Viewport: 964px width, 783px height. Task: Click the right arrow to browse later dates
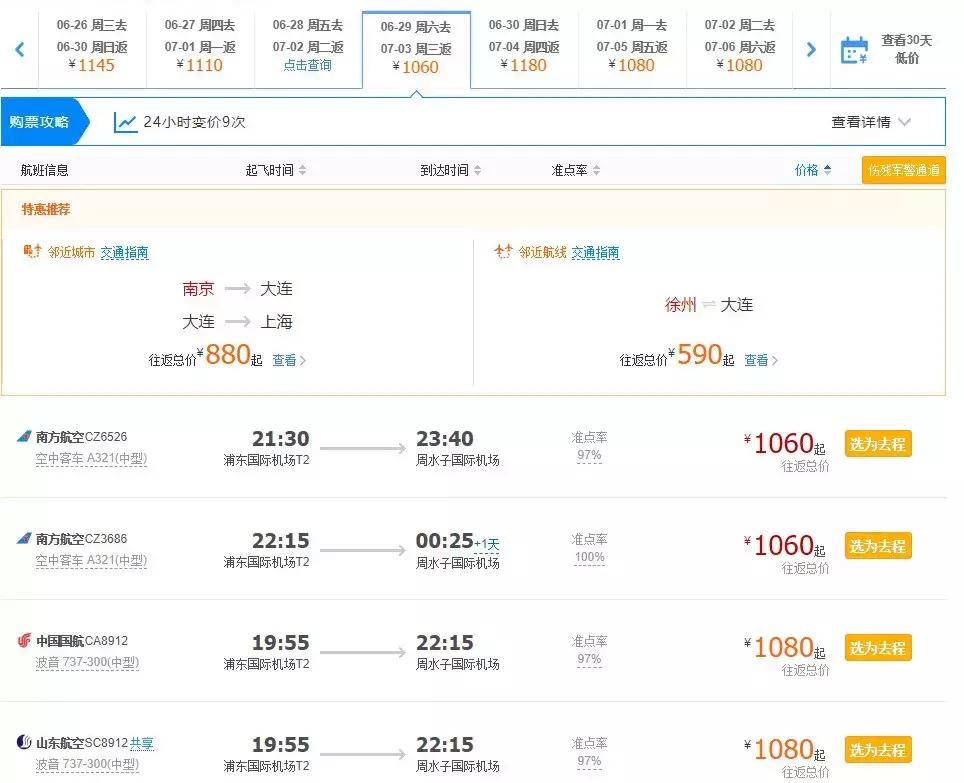(811, 47)
